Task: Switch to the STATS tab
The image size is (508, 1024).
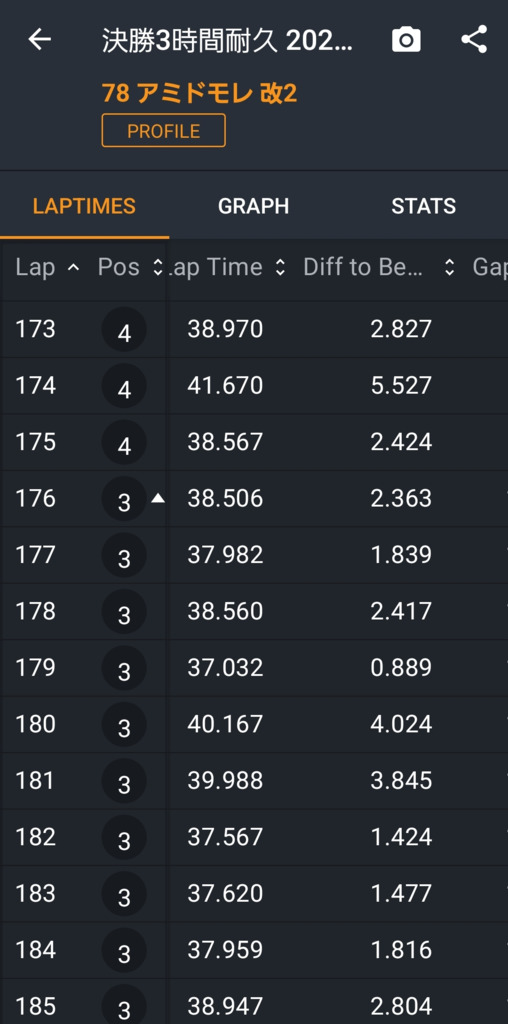Action: (423, 206)
